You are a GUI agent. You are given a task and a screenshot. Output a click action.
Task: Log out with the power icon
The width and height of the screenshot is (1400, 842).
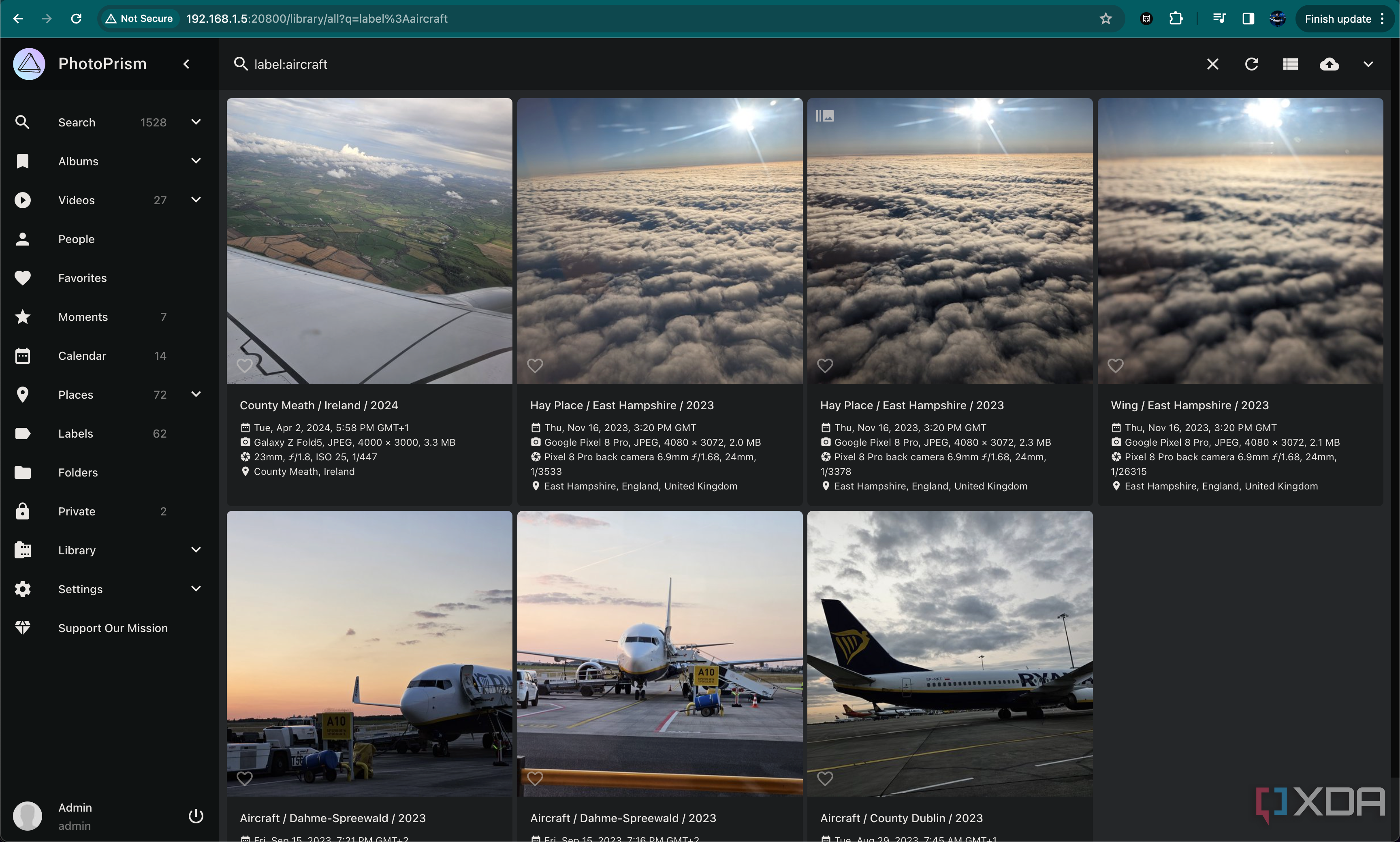(196, 816)
